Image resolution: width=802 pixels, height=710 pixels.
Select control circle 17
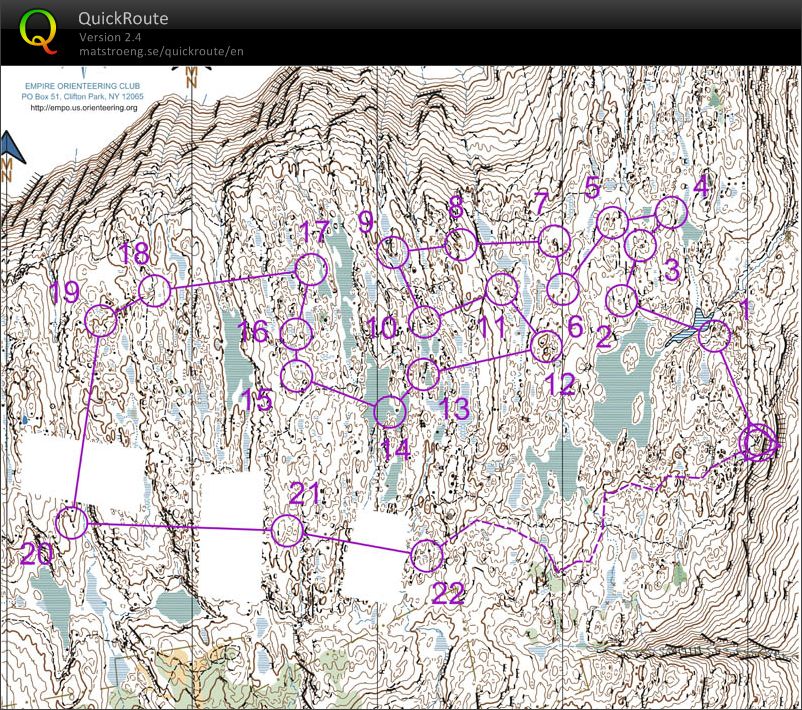pyautogui.click(x=310, y=269)
